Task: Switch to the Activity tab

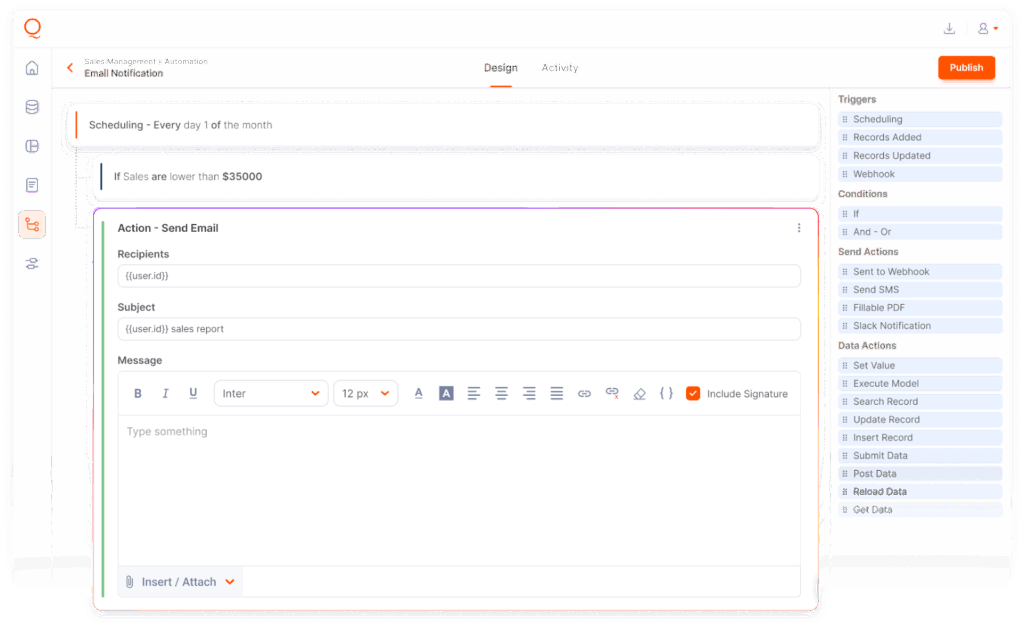Action: tap(559, 68)
